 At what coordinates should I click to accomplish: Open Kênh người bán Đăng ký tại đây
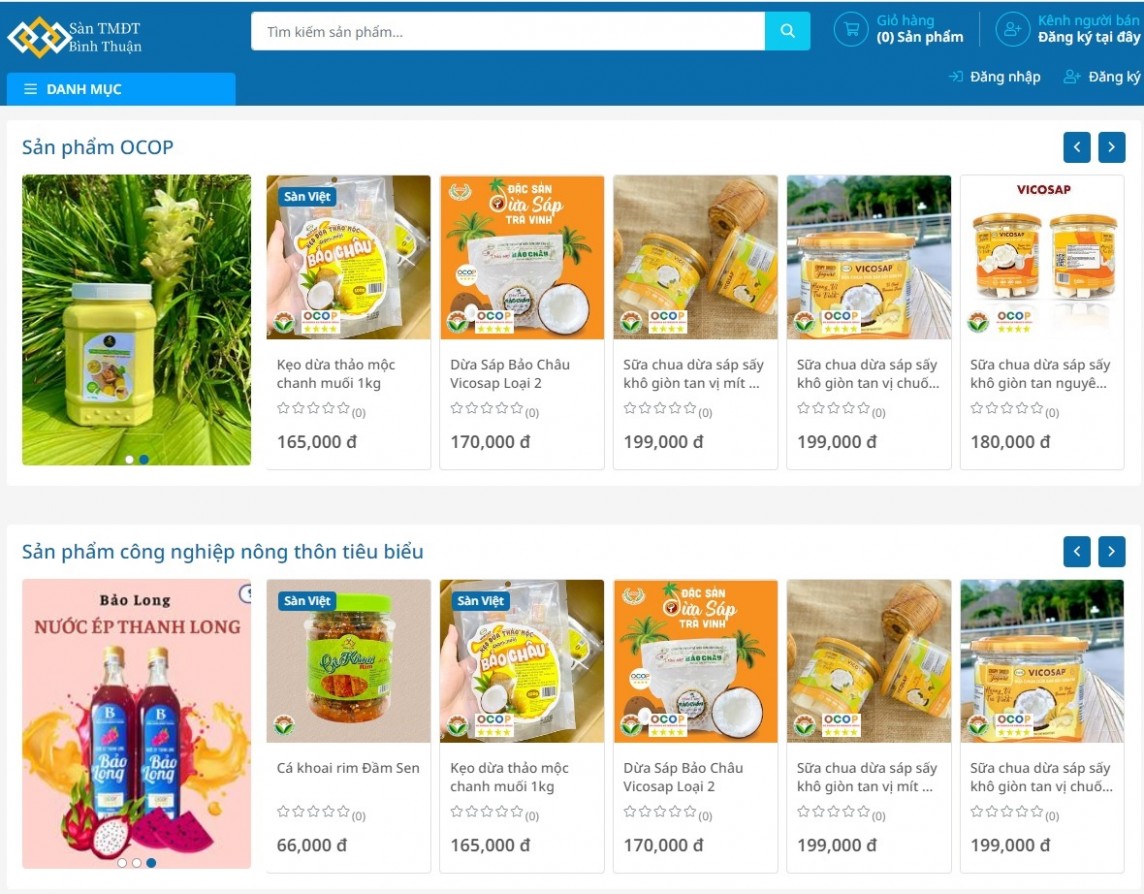1089,29
